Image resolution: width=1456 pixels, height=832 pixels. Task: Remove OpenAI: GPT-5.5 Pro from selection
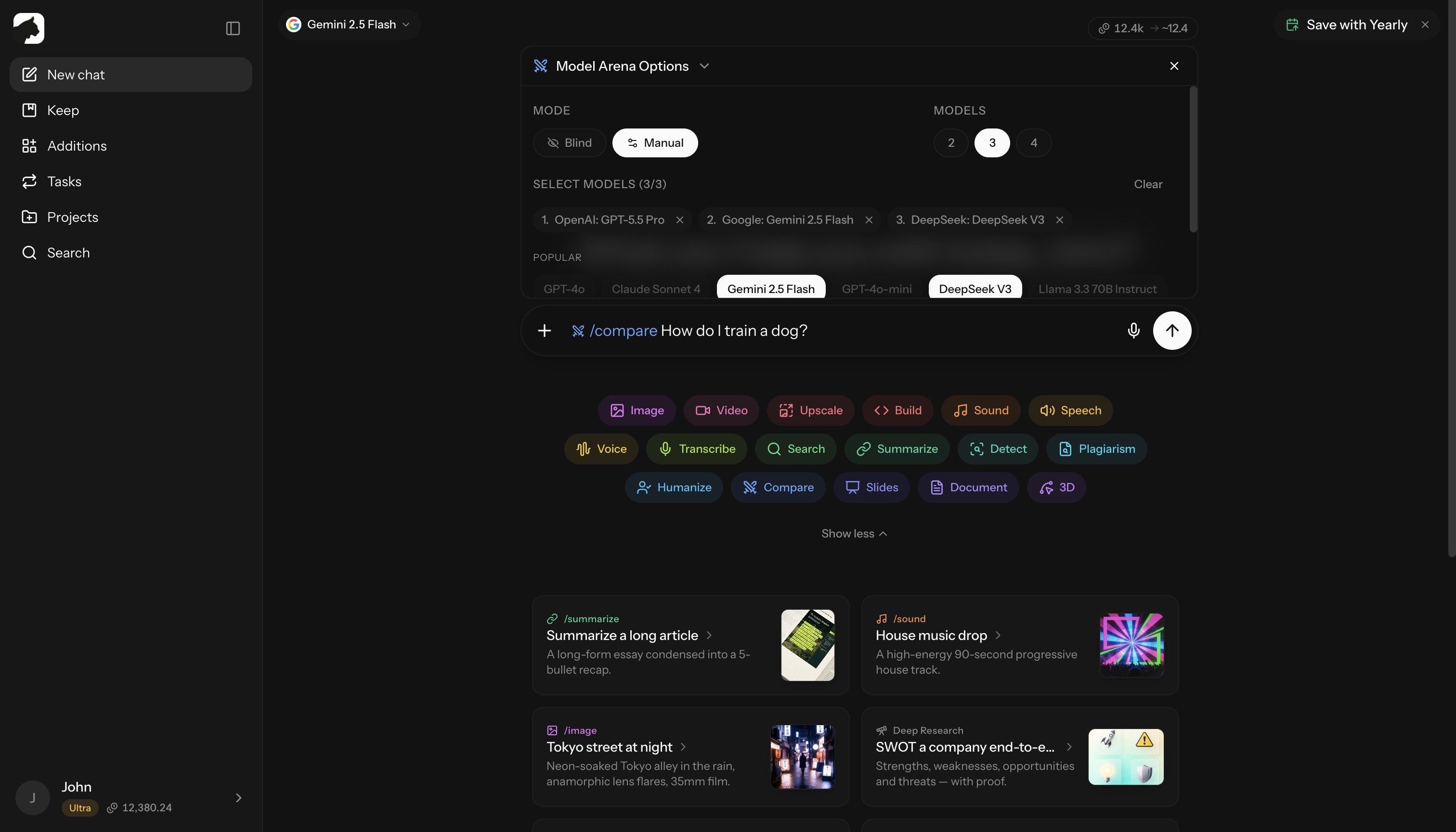click(x=680, y=220)
